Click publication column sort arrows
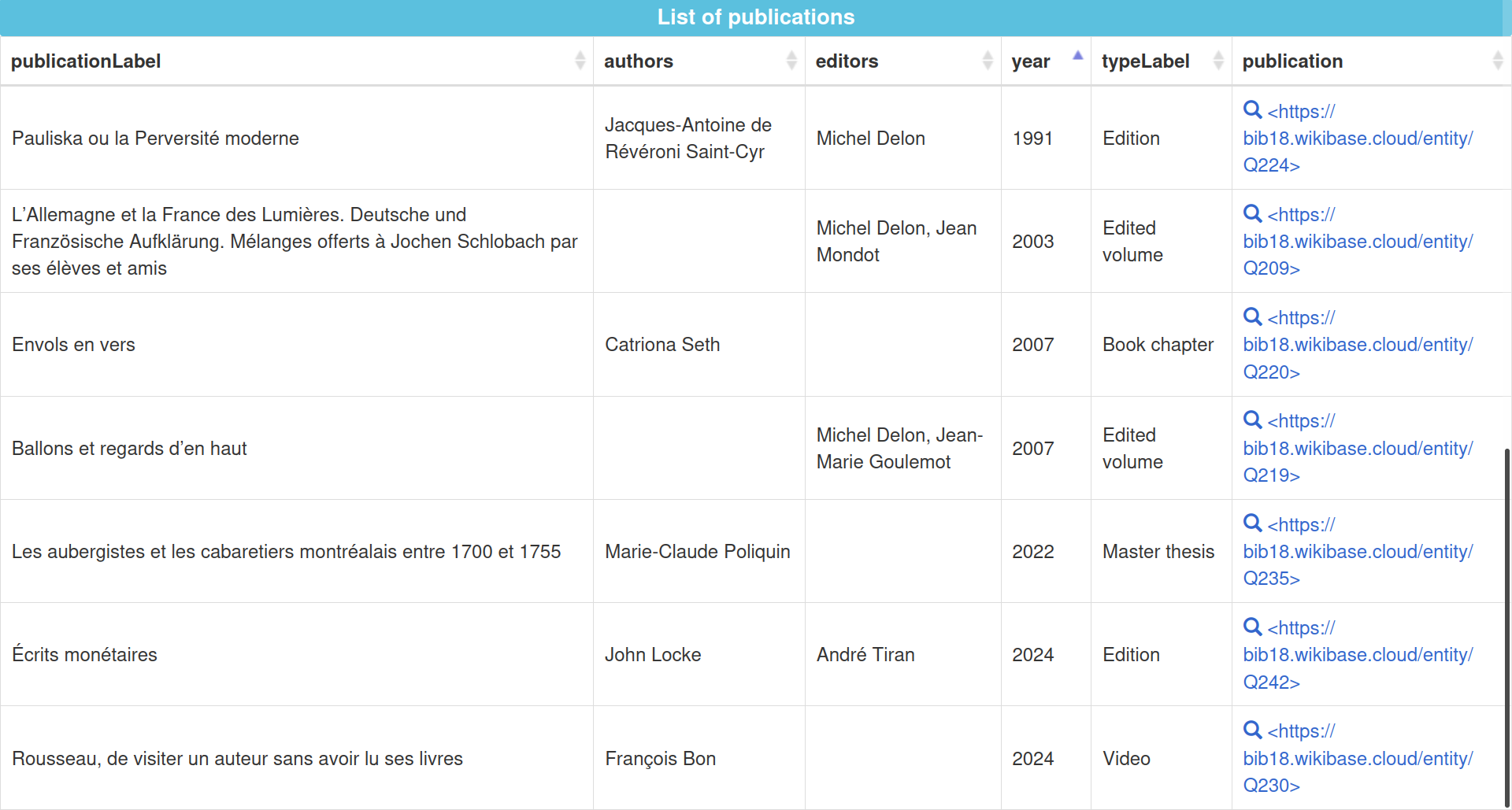Image resolution: width=1512 pixels, height=810 pixels. (x=1498, y=61)
